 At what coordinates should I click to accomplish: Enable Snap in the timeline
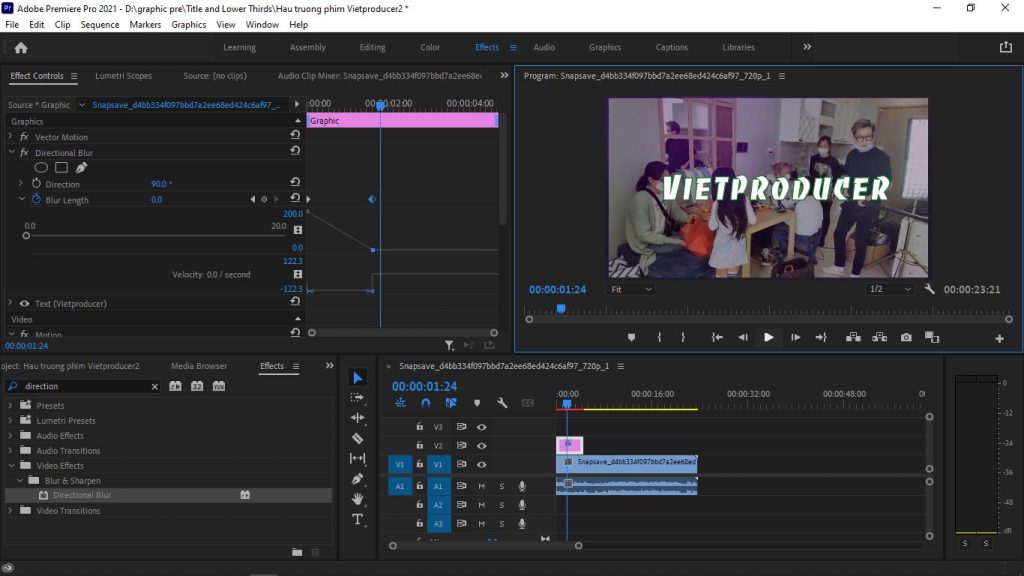click(425, 403)
